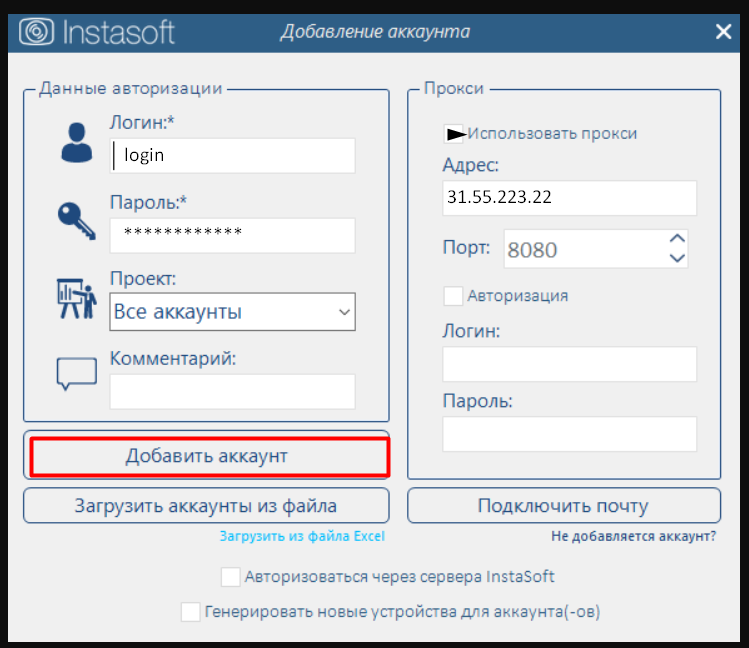
Task: Focus the Логин field containing login
Action: 232,156
